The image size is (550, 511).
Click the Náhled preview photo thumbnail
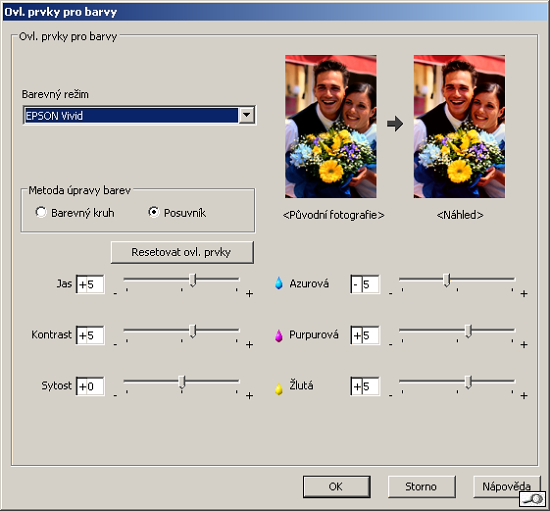459,126
